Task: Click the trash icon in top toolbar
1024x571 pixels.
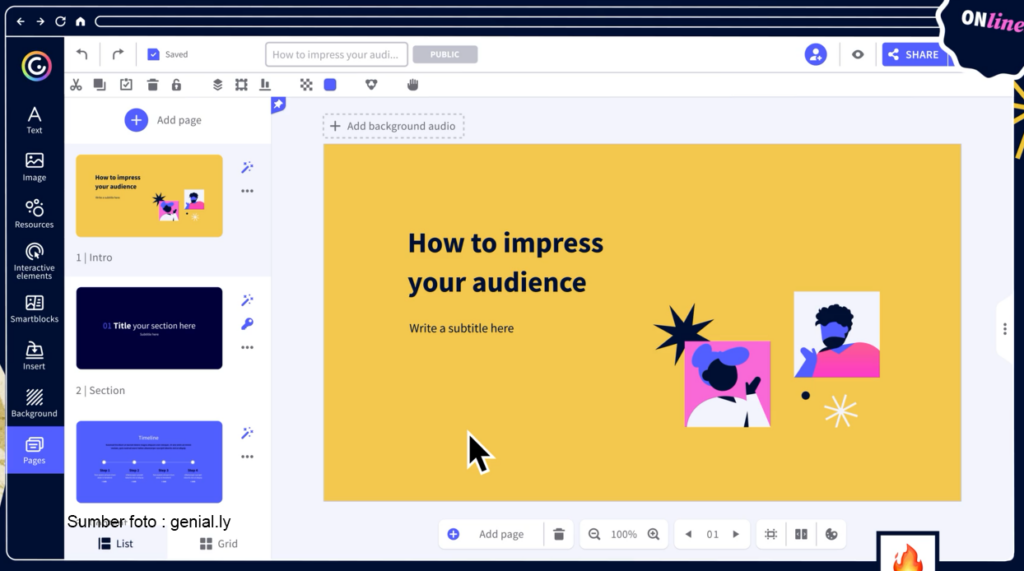Action: pyautogui.click(x=152, y=85)
